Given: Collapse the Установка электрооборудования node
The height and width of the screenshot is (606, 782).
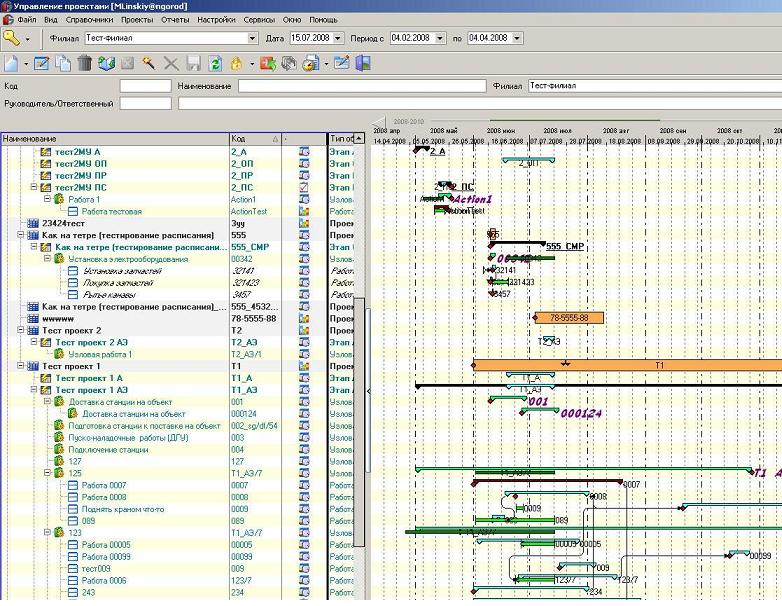Looking at the screenshot, I should tap(47, 258).
